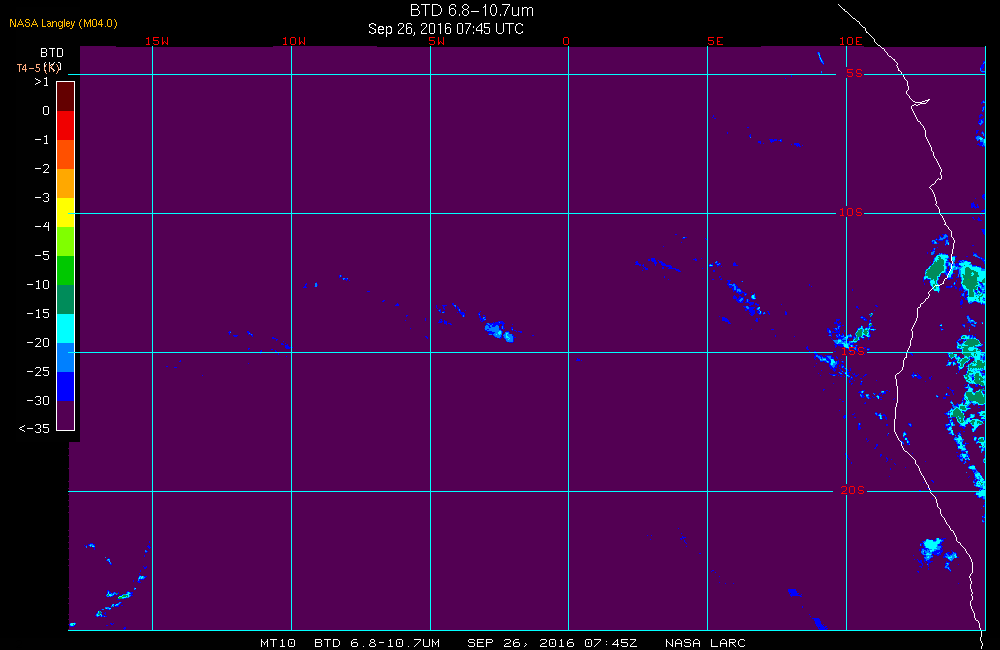Viewport: 1000px width, 650px height.
Task: Click the '-5' legend value
Action: pos(42,256)
